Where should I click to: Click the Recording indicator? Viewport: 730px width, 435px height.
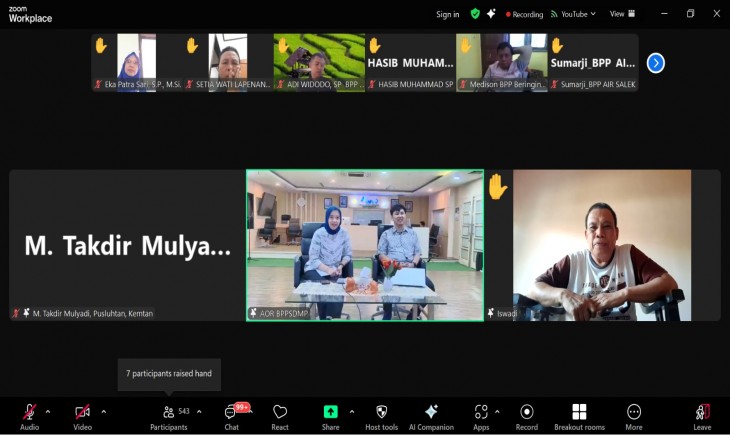coord(525,14)
